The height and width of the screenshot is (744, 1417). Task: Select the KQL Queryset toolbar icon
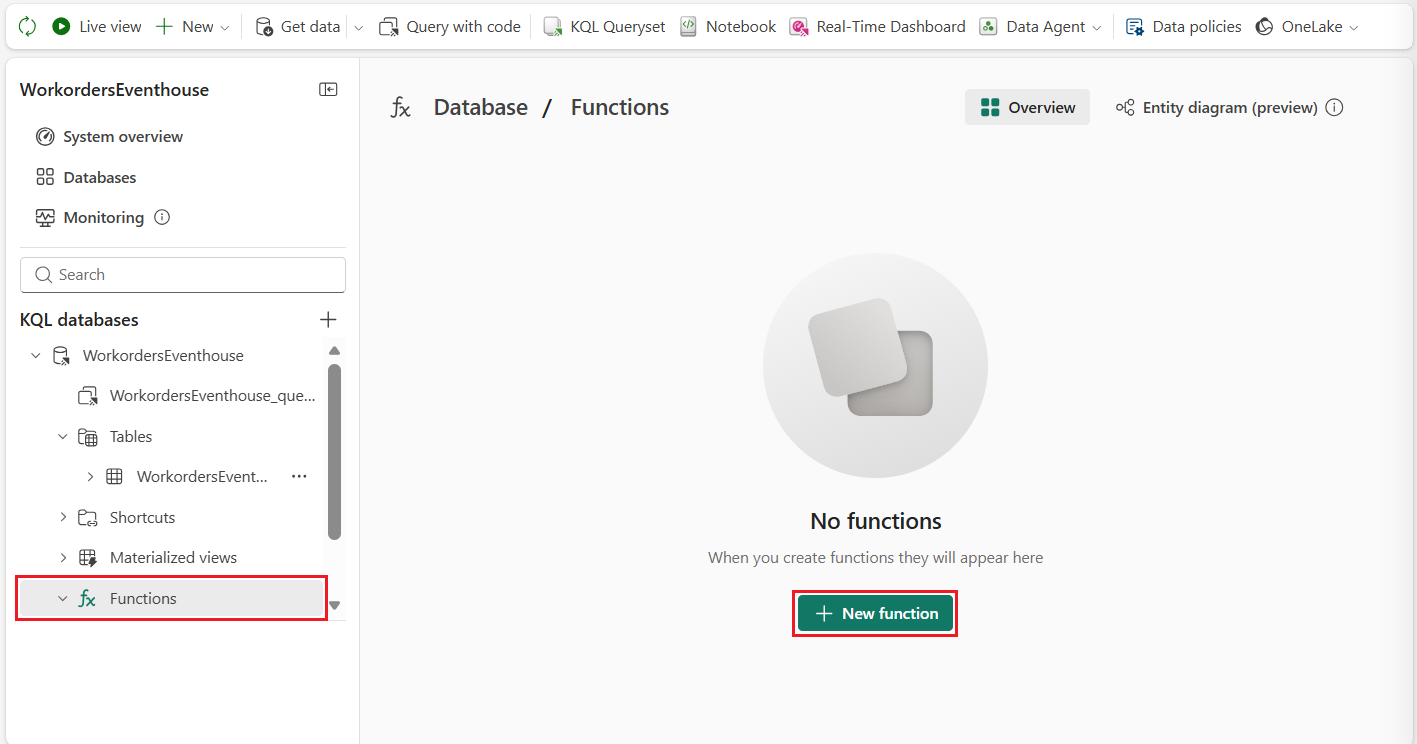pyautogui.click(x=603, y=26)
